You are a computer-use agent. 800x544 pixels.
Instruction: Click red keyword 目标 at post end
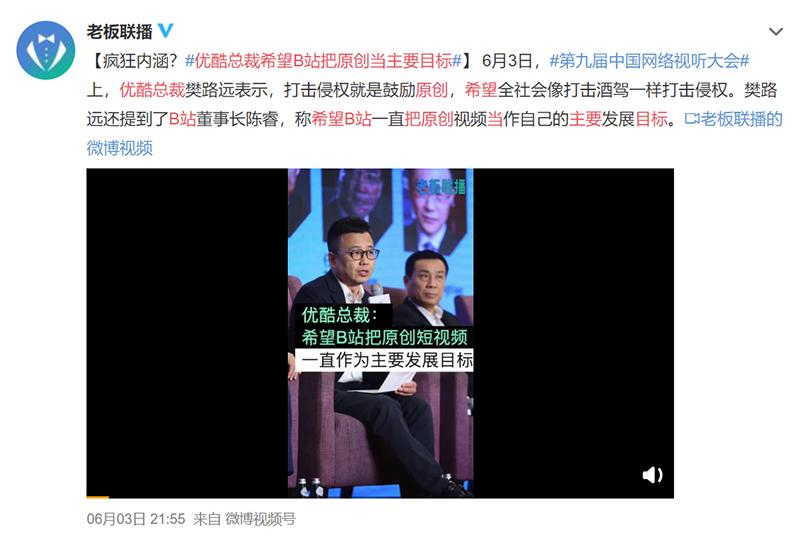point(651,119)
